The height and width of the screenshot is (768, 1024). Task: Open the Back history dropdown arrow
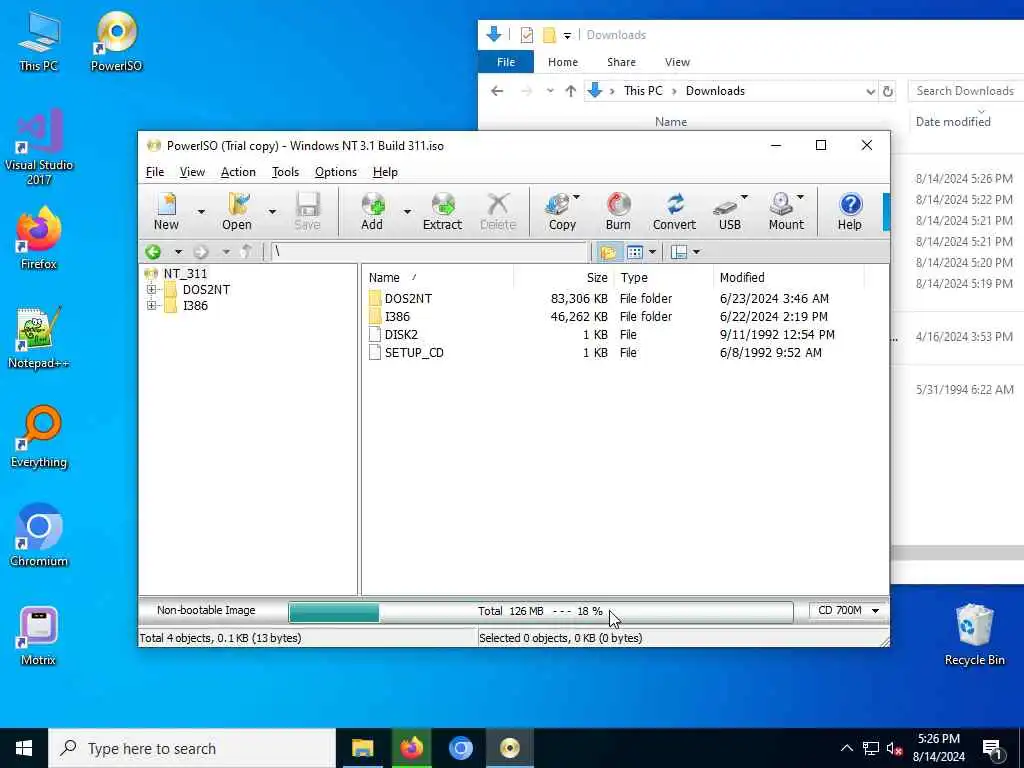click(x=178, y=251)
